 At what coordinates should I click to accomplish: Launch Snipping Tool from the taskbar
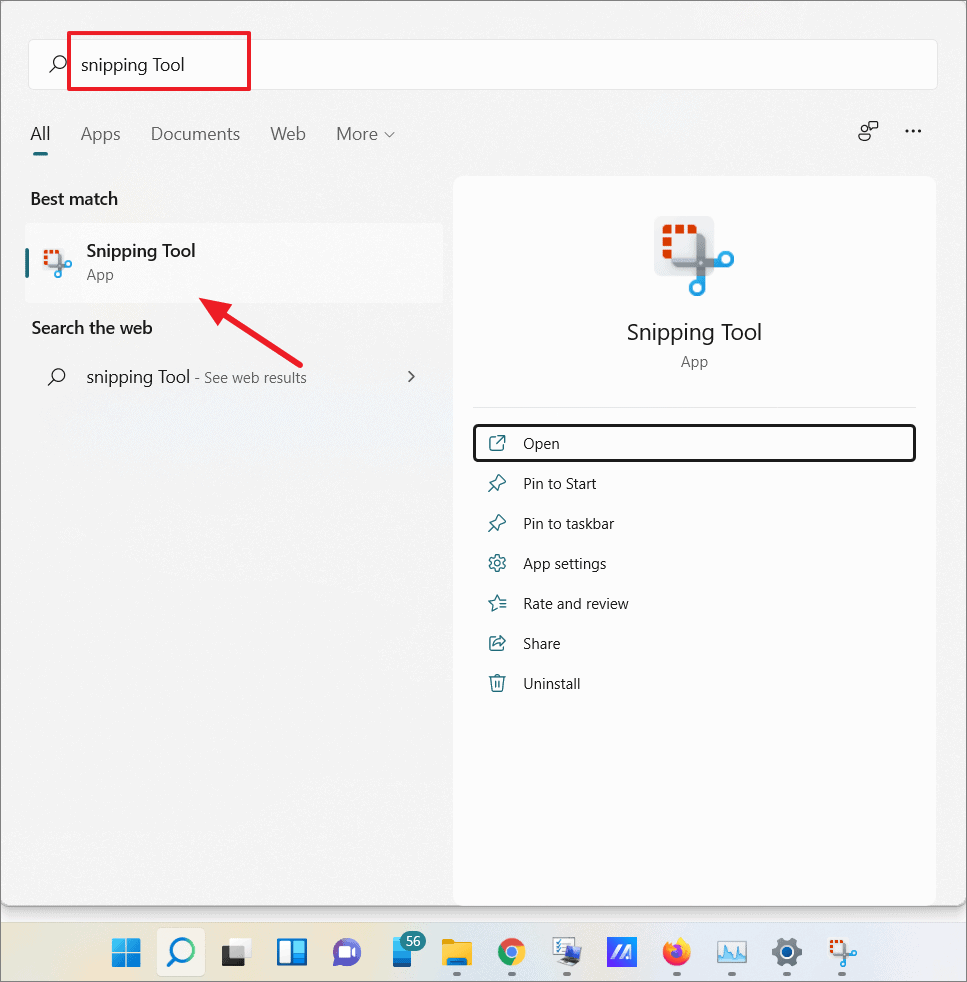pos(841,953)
